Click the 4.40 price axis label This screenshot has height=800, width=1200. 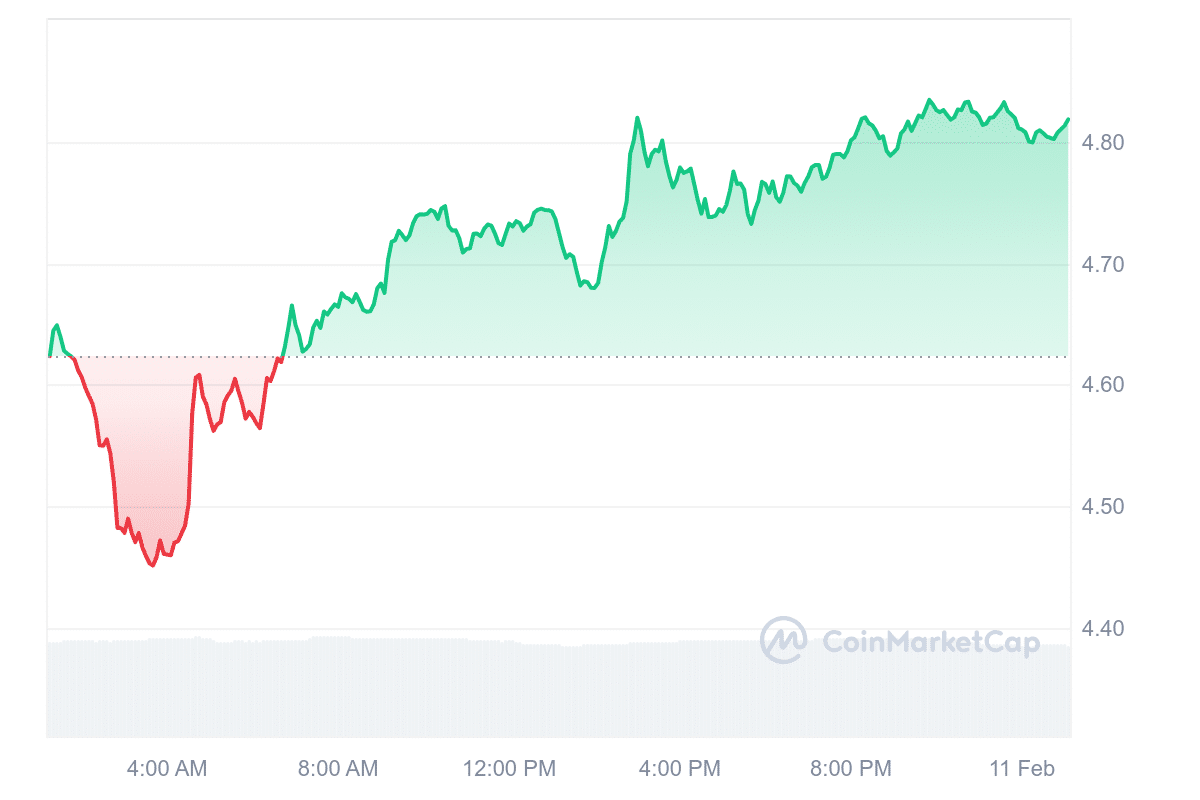tap(1103, 628)
